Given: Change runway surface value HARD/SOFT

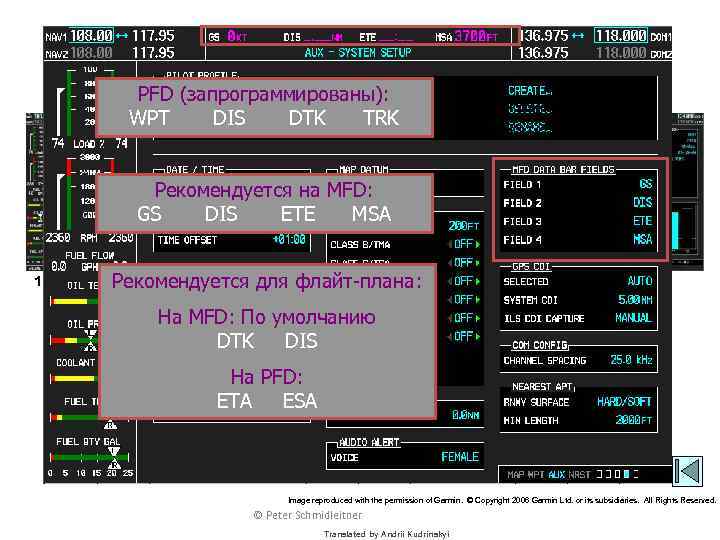Looking at the screenshot, I should 624,402.
